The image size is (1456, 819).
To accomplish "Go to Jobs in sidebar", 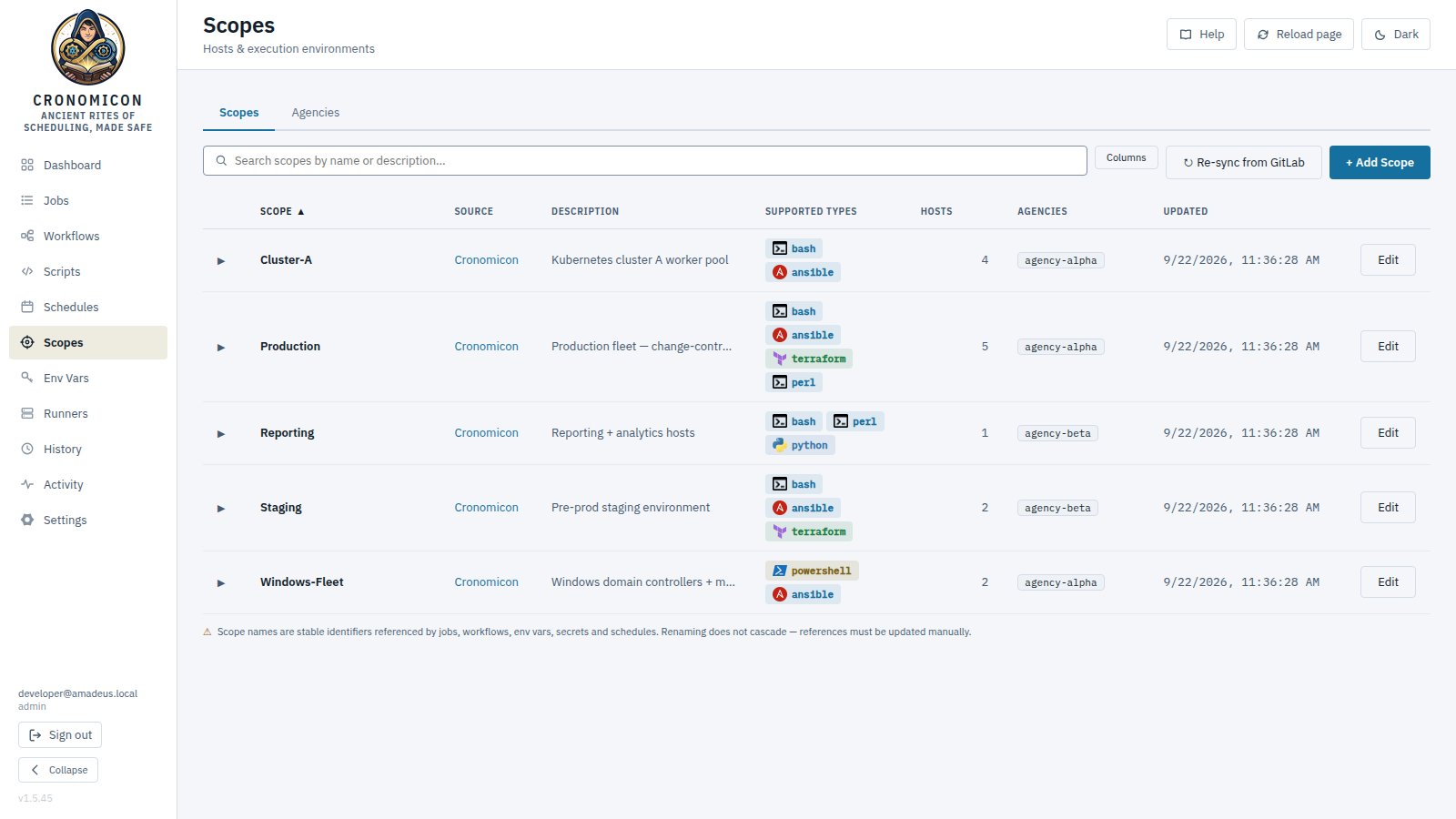I will click(x=88, y=200).
